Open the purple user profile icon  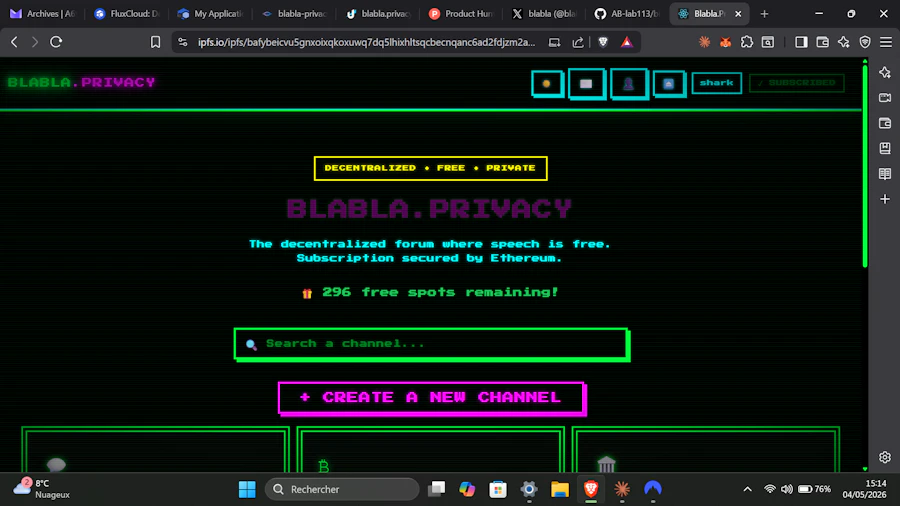629,84
